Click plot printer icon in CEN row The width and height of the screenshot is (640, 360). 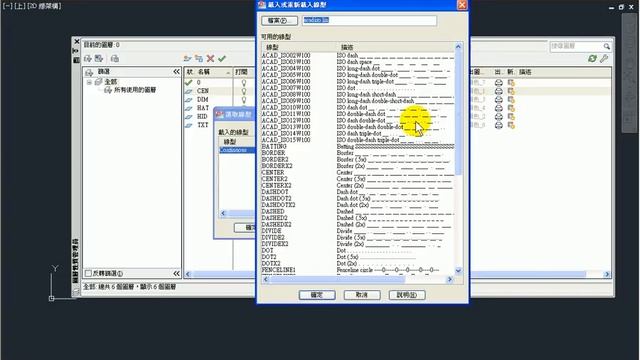pos(498,91)
